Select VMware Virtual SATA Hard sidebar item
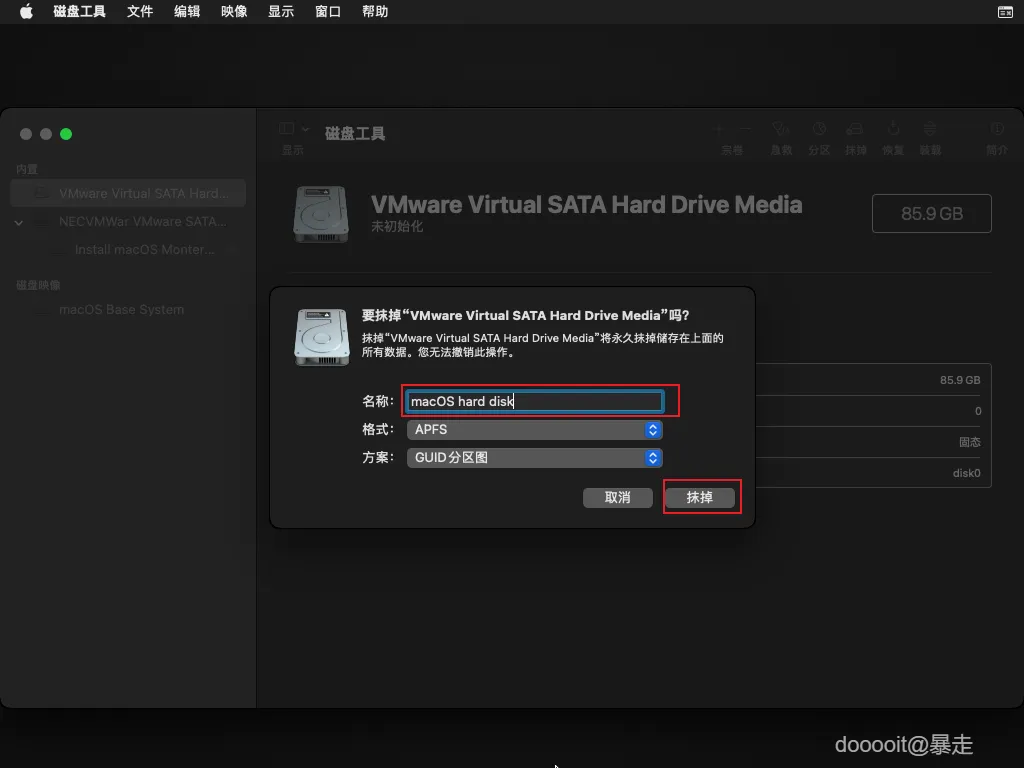 [x=128, y=193]
